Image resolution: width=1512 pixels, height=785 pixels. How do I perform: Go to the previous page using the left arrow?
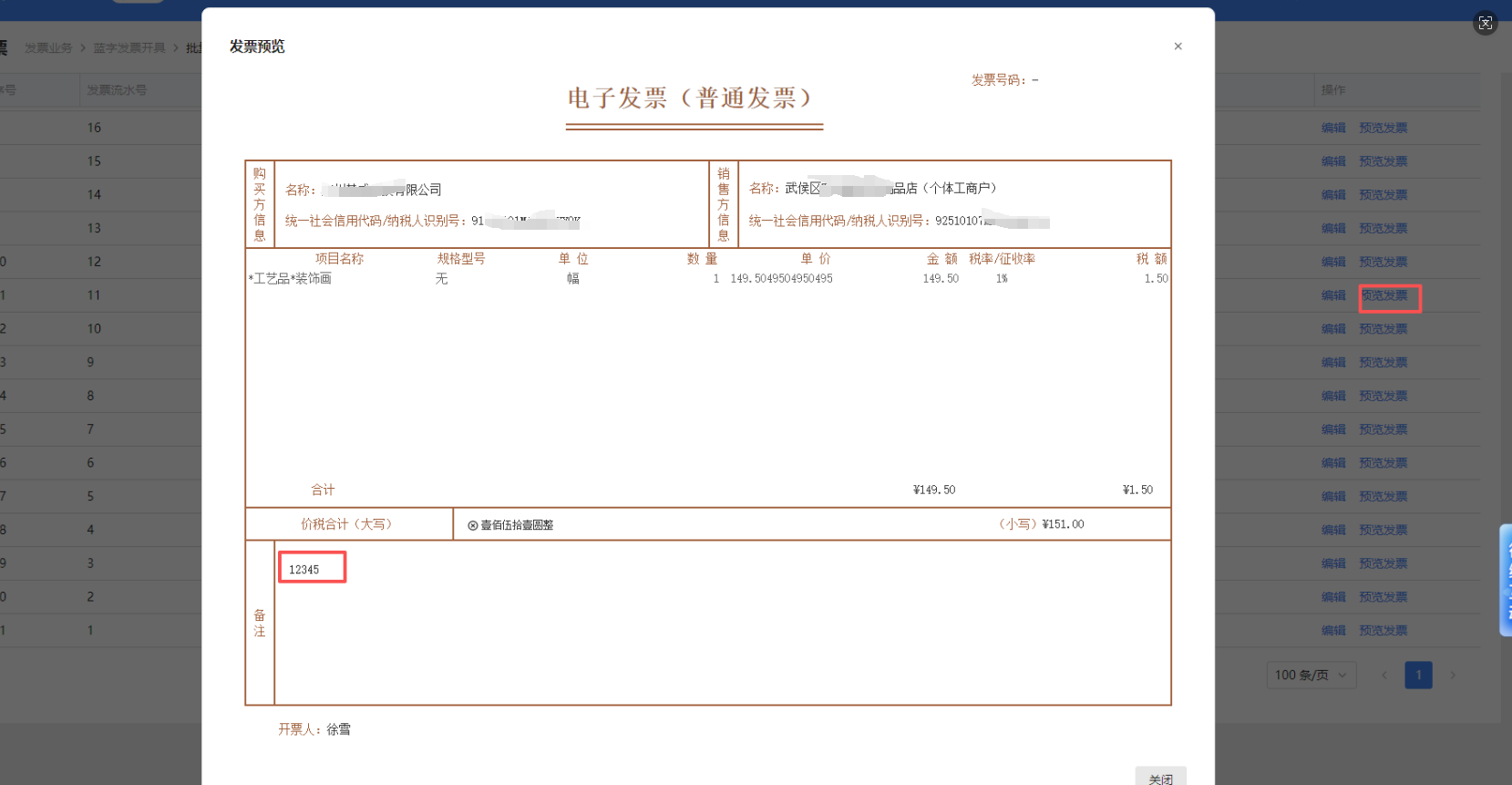(x=1383, y=676)
